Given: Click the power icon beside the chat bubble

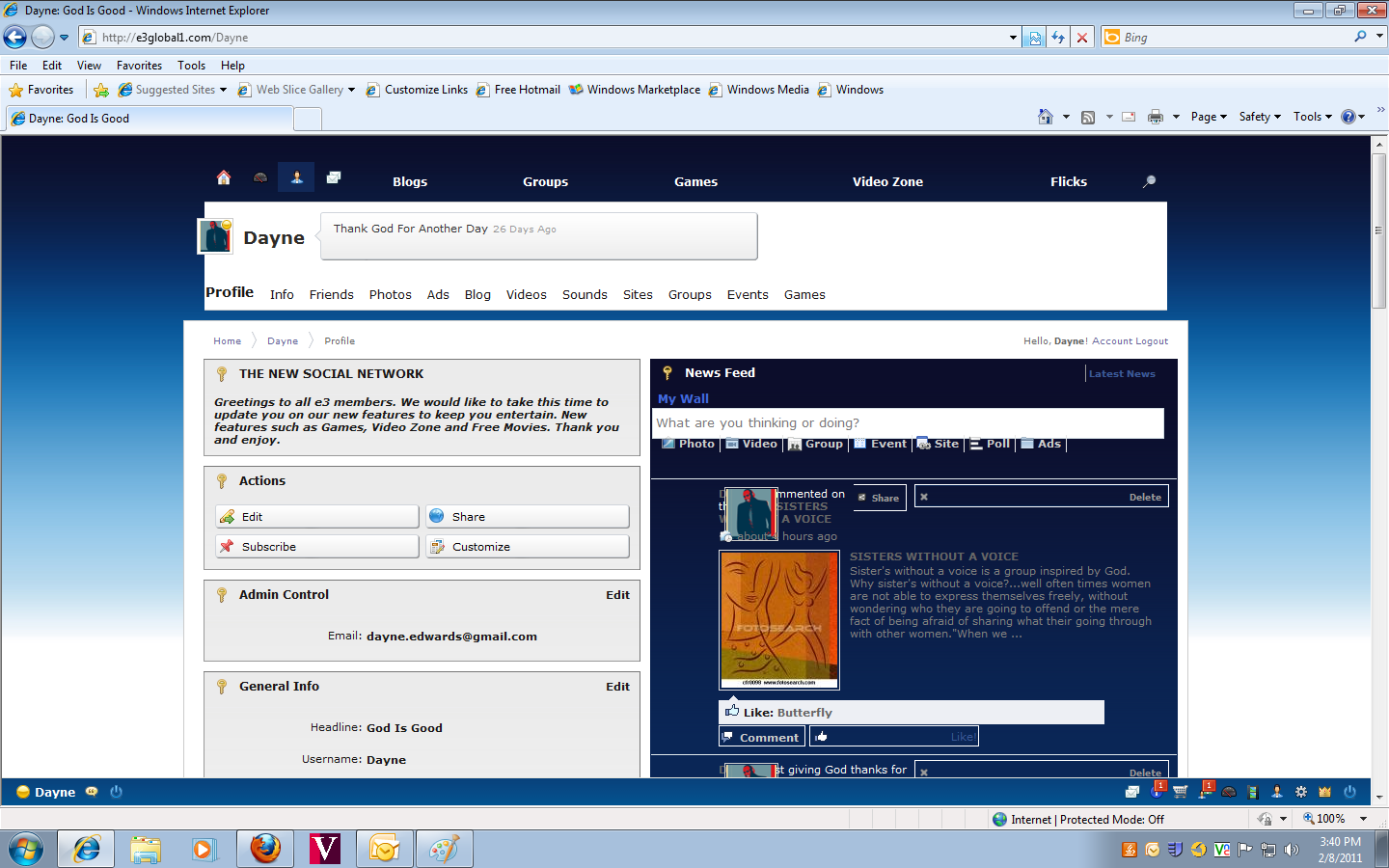Looking at the screenshot, I should click(116, 792).
